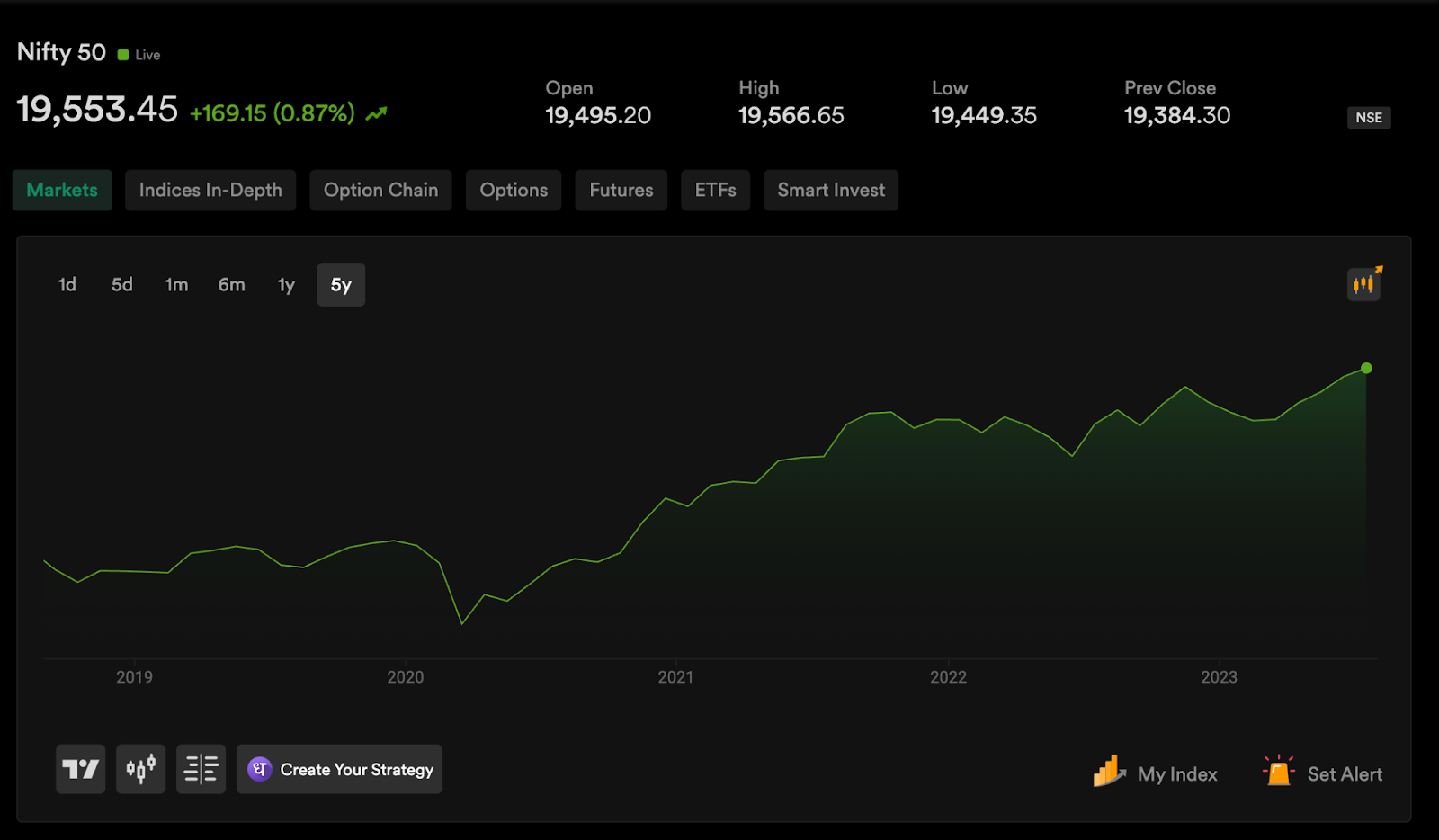Switch to the Option Chain tab
The height and width of the screenshot is (840, 1439).
click(x=381, y=190)
